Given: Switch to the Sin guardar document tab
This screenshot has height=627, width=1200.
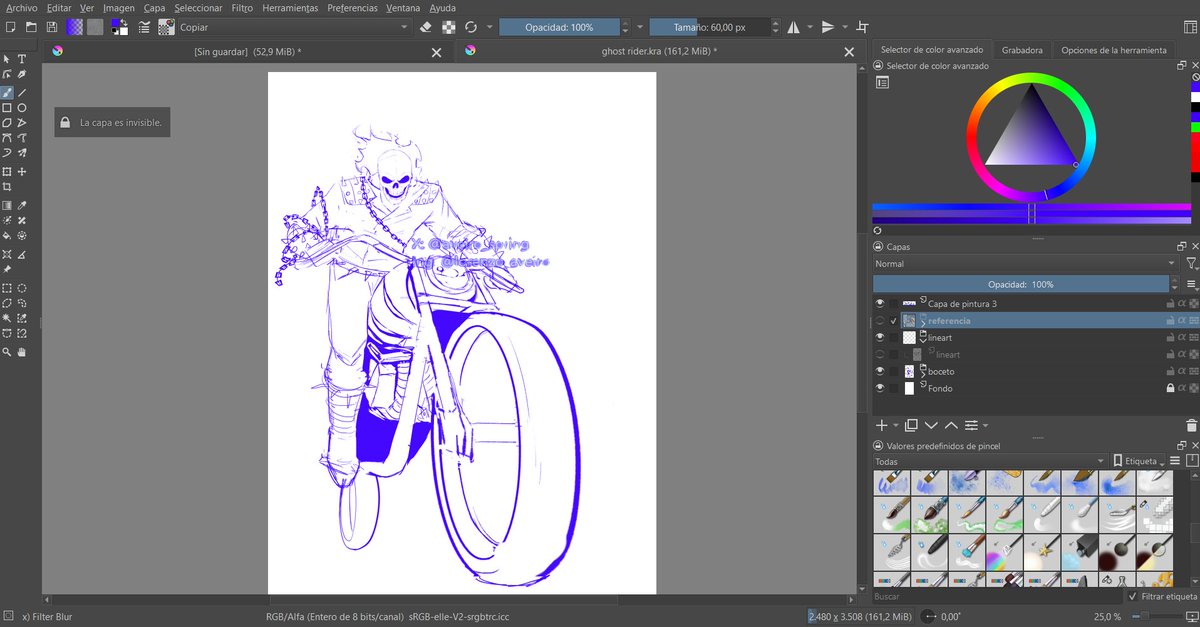Looking at the screenshot, I should [x=247, y=51].
